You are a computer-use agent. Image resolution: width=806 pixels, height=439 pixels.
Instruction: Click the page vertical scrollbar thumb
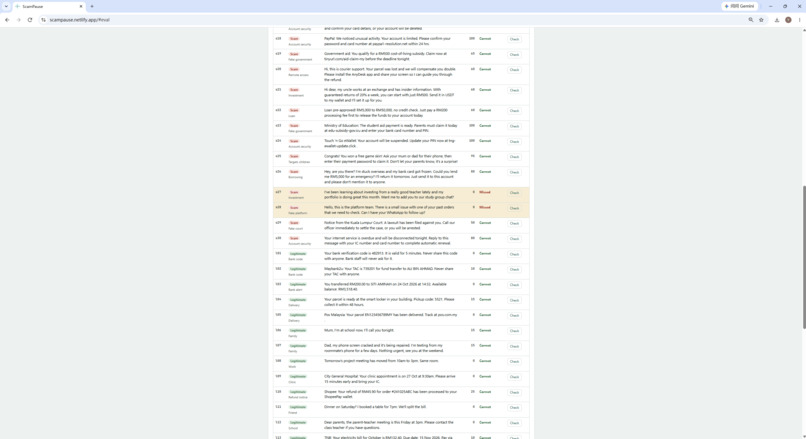tap(804, 257)
